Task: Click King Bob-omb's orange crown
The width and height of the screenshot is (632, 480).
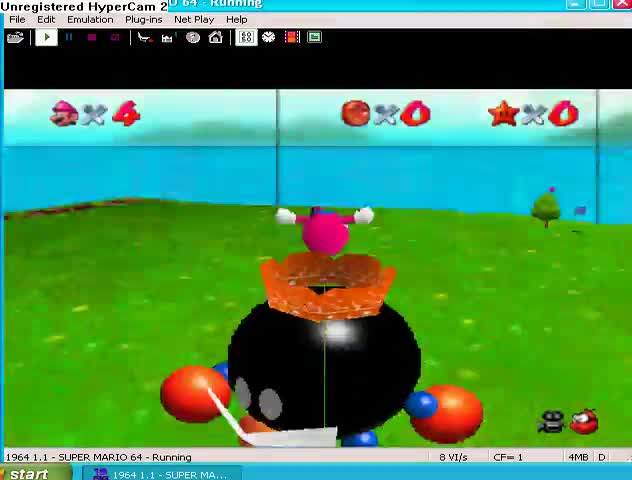Action: pyautogui.click(x=327, y=285)
